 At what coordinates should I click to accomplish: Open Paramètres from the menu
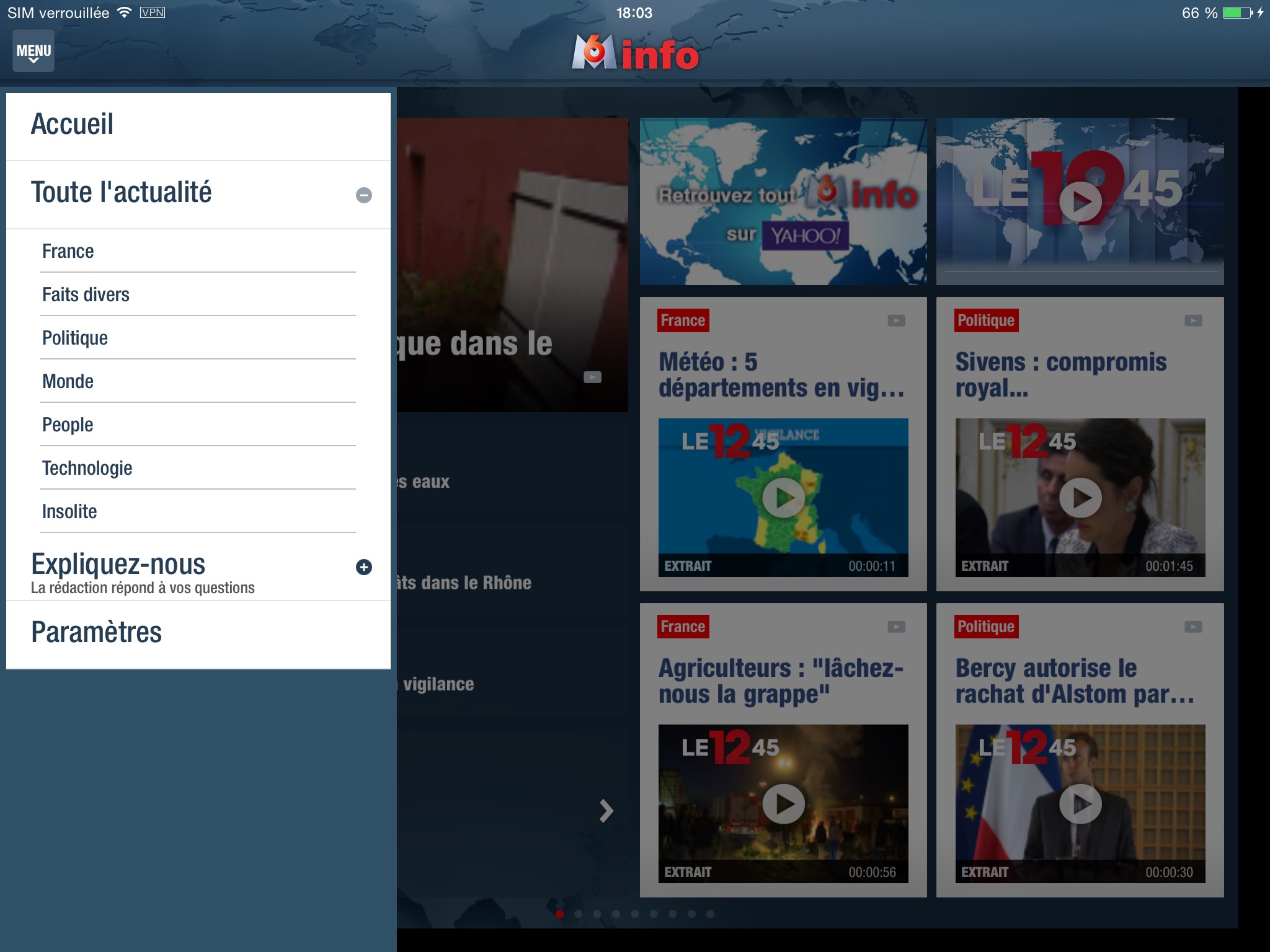[x=97, y=633]
